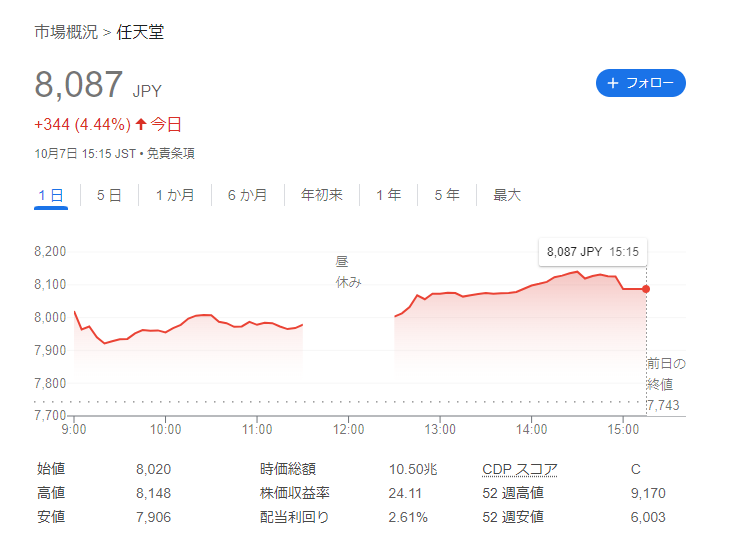The image size is (737, 535).
Task: Click the 10月7日 15:15 JST timestamp
Action: click(x=85, y=154)
